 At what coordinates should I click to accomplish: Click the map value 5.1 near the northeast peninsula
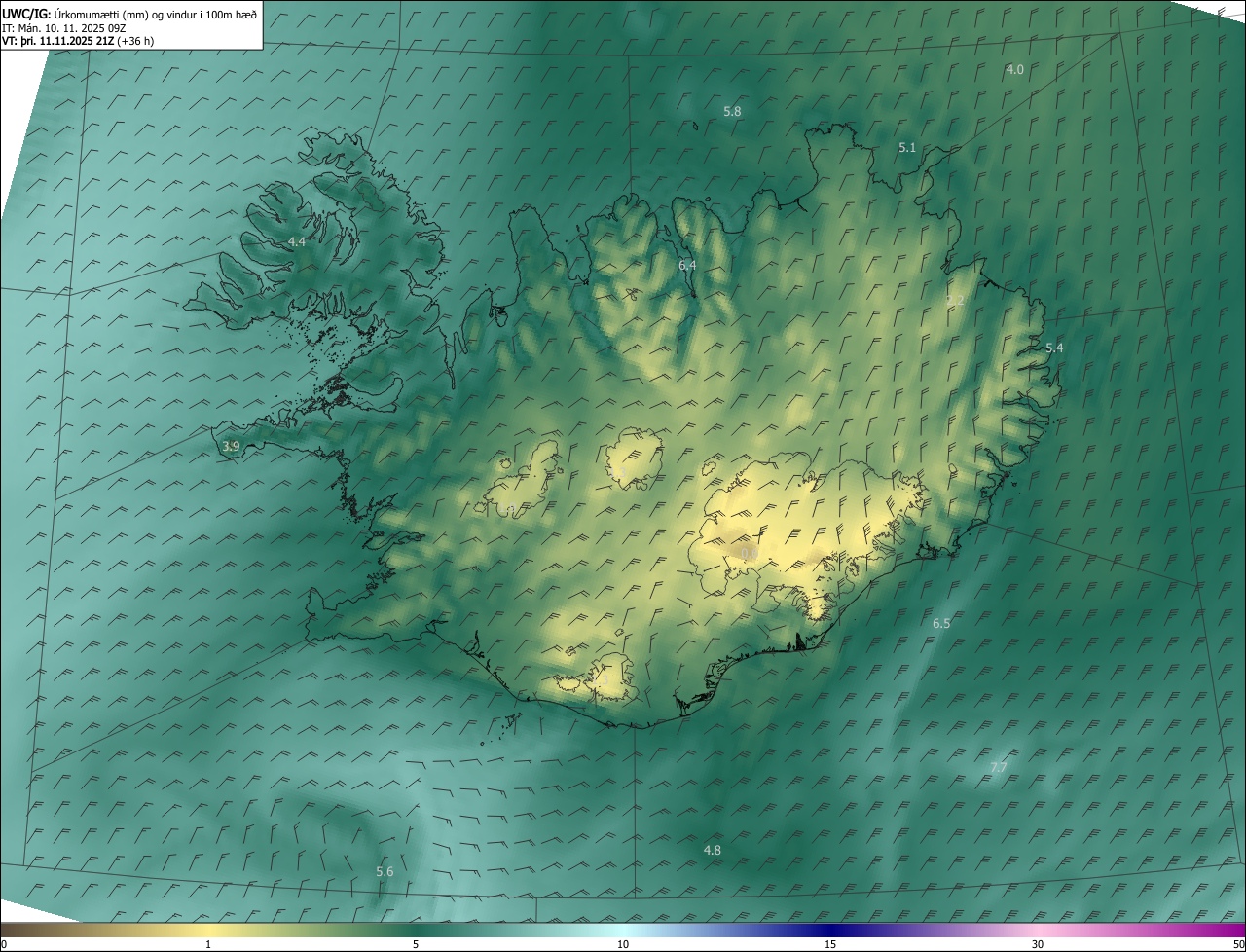pyautogui.click(x=907, y=148)
